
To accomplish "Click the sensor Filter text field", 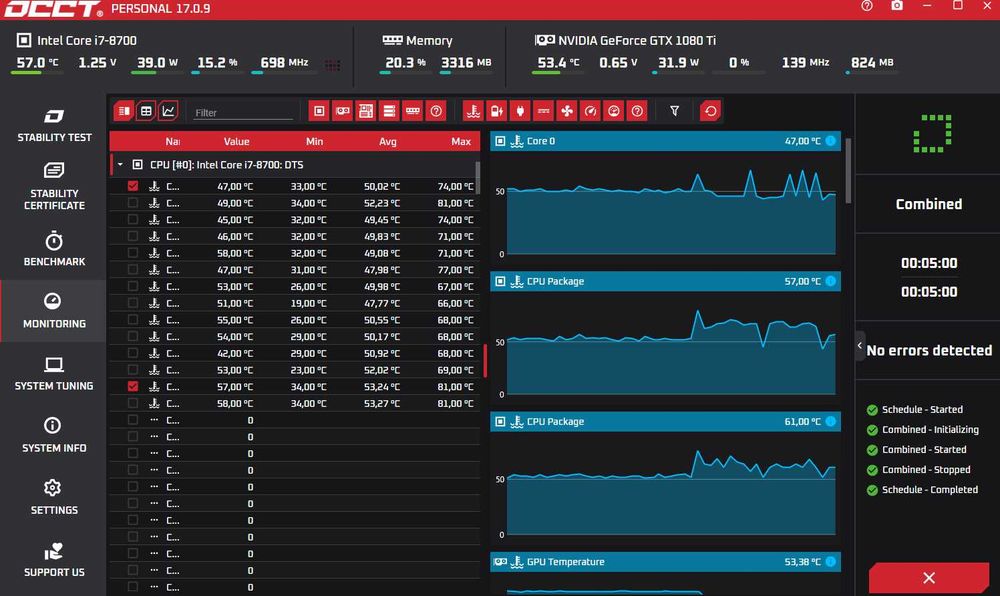I will (x=243, y=112).
